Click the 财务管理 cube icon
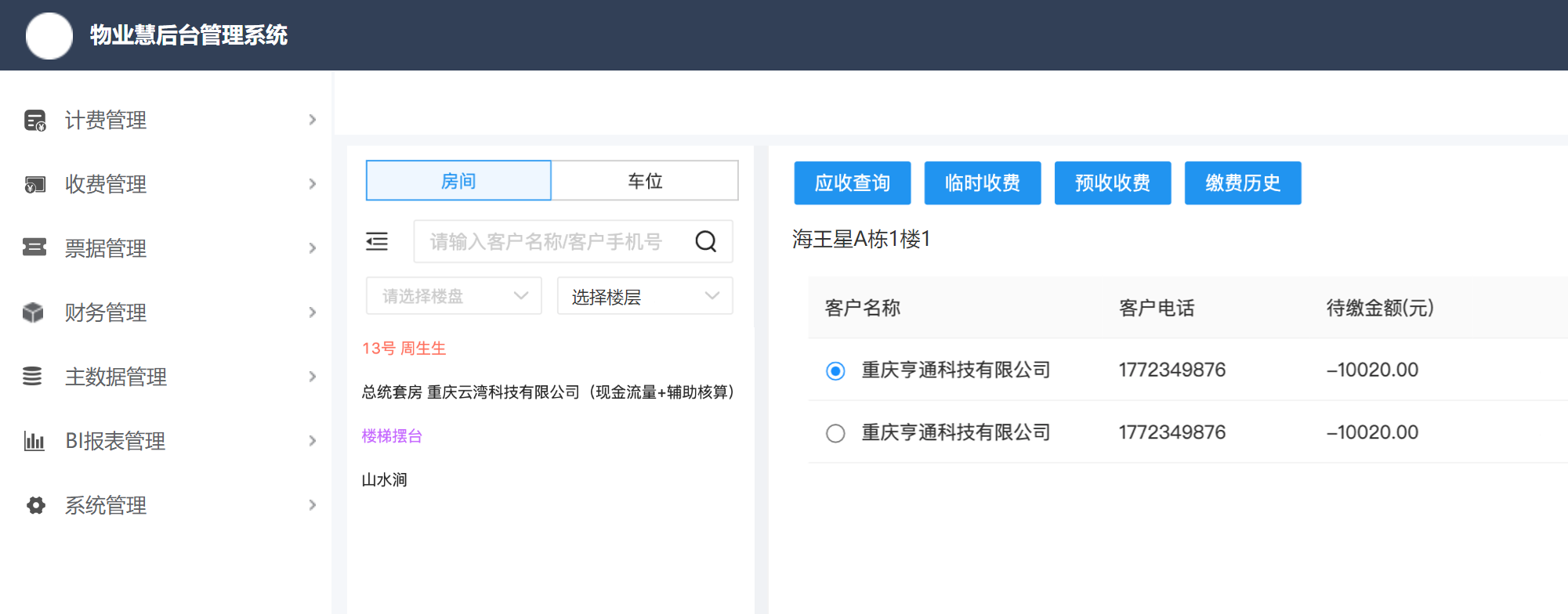 coord(34,312)
